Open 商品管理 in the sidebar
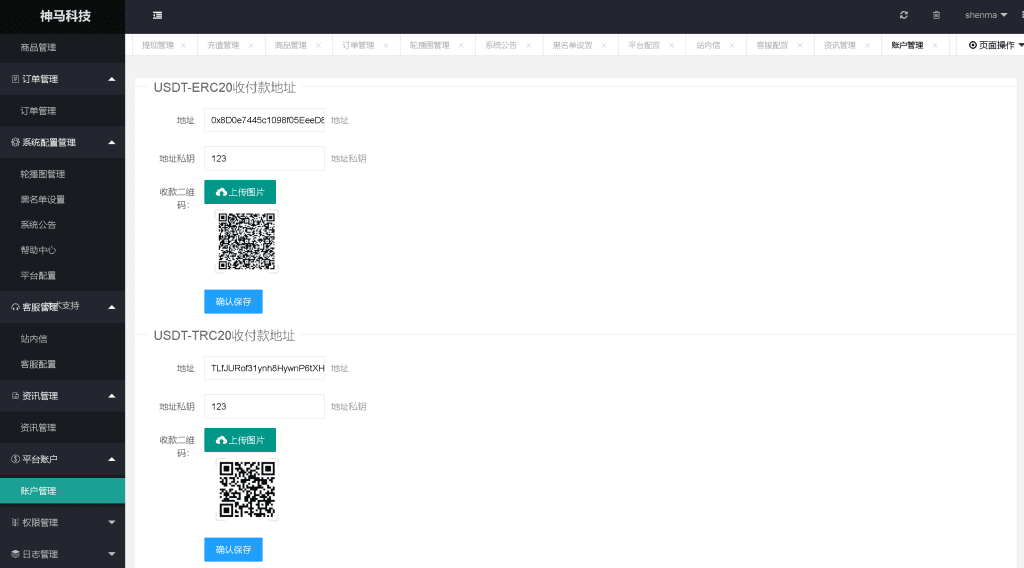The width and height of the screenshot is (1024, 568). coord(62,47)
